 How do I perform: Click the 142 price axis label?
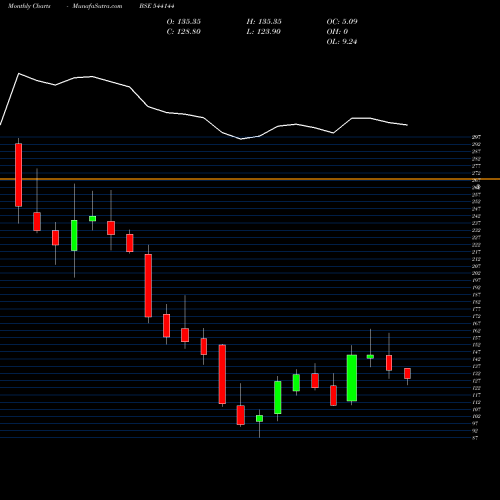[476, 359]
